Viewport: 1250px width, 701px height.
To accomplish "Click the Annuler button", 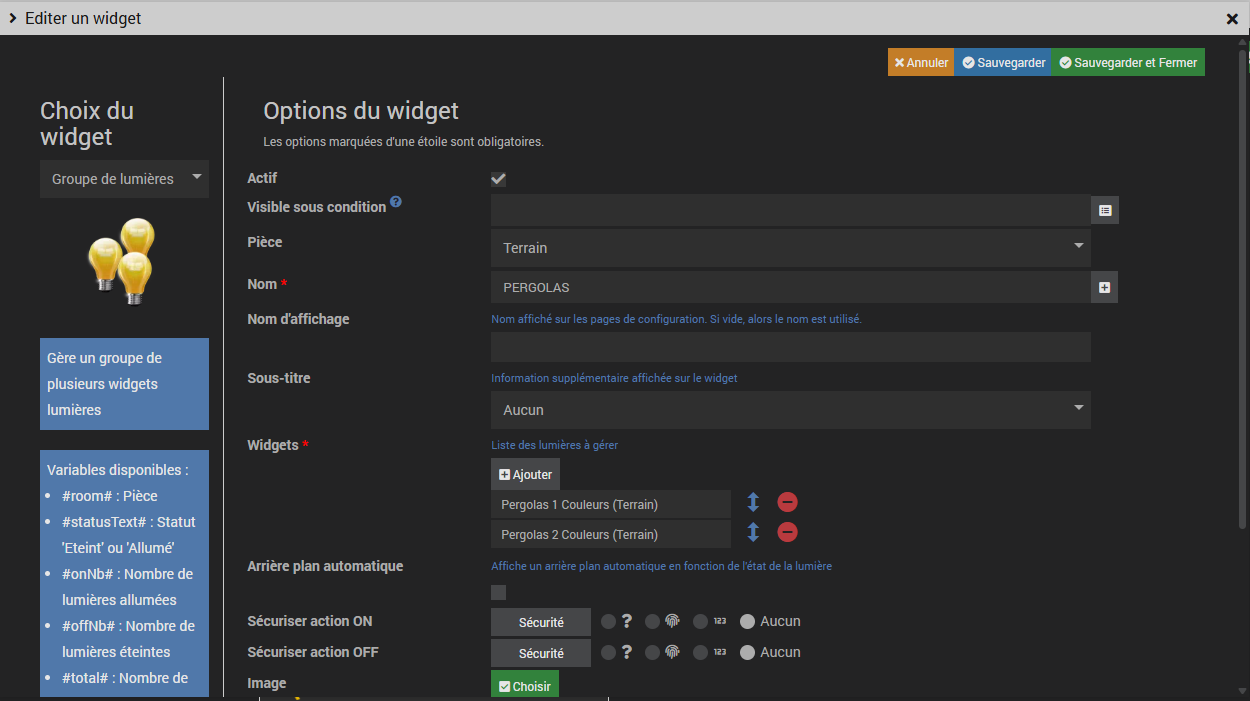I will pos(921,62).
